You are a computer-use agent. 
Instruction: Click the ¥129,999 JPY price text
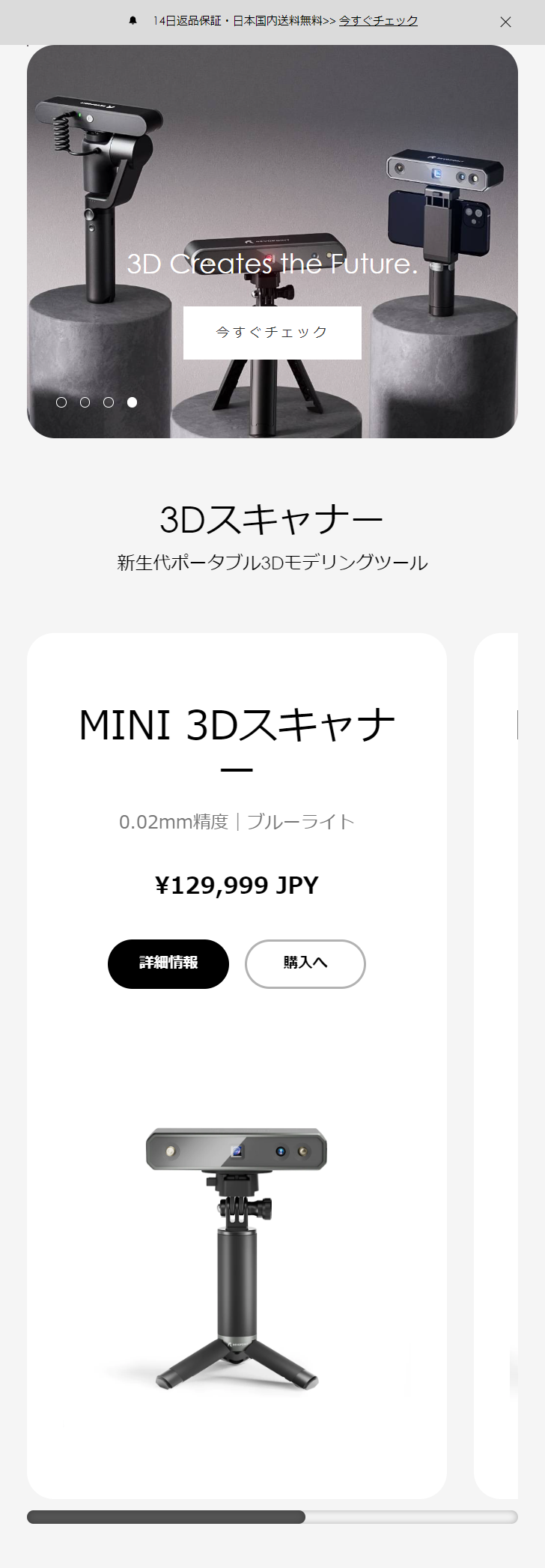(x=237, y=886)
